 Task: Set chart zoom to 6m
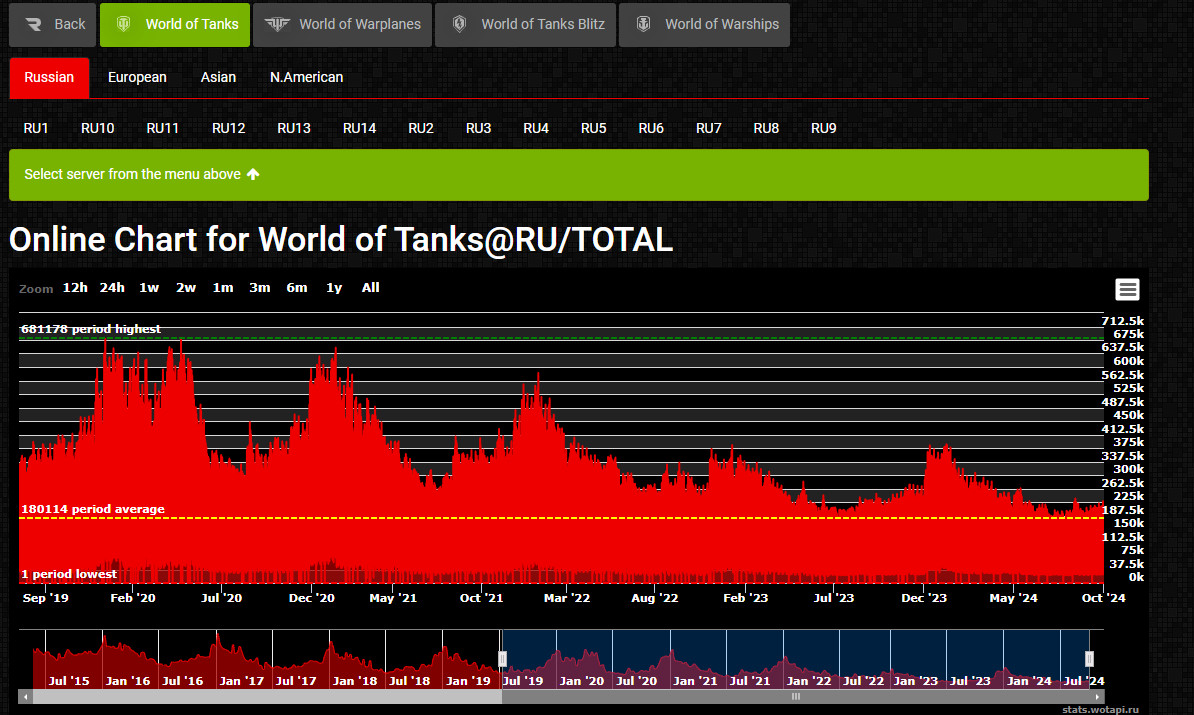point(296,288)
